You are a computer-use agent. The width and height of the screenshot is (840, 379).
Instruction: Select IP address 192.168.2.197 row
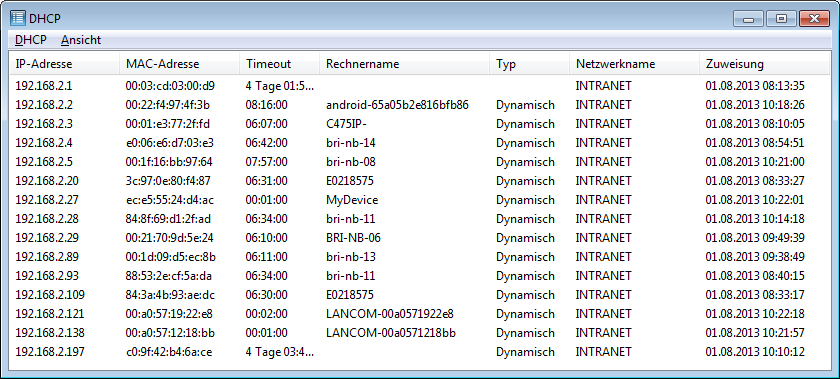tap(420, 352)
